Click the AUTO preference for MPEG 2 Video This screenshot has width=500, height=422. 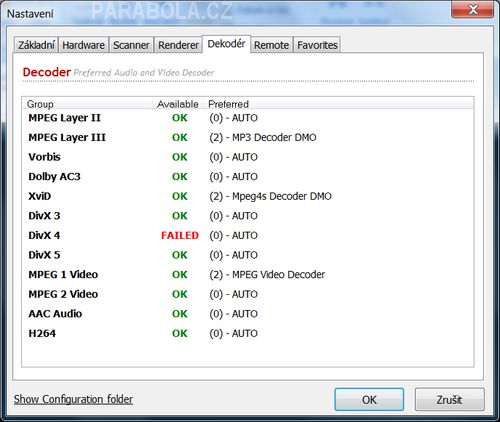coord(233,294)
